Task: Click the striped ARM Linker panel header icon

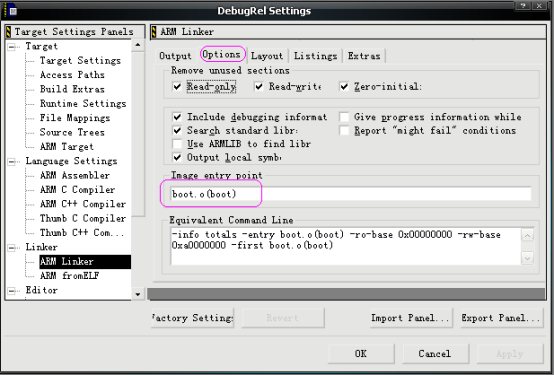Action: pyautogui.click(x=154, y=32)
